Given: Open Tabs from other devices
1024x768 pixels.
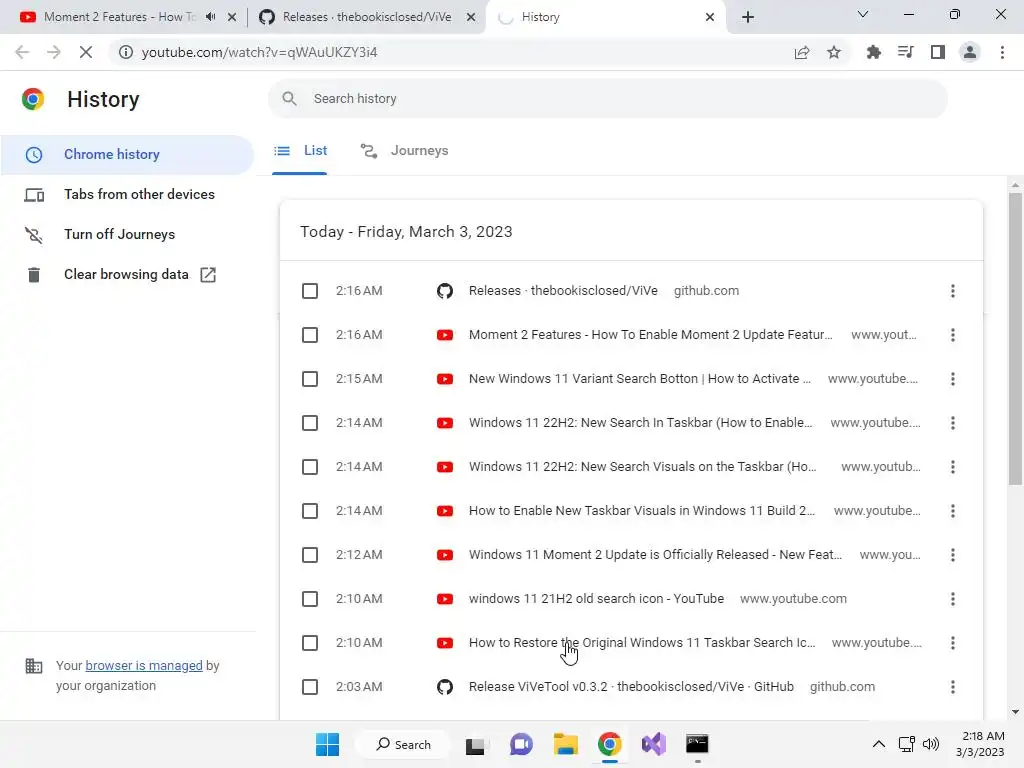Looking at the screenshot, I should tap(127, 195).
